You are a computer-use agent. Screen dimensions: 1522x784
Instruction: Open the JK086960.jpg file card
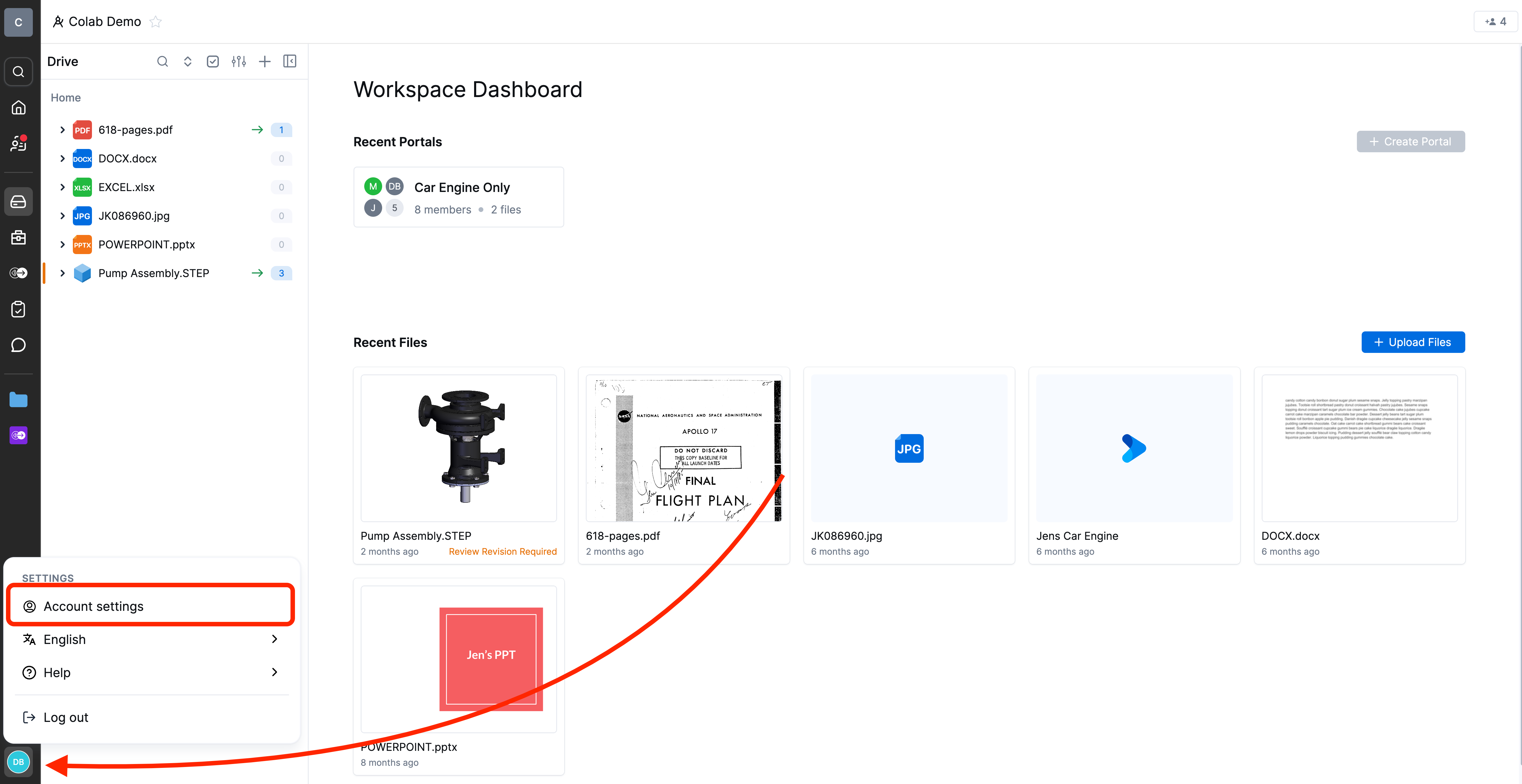[909, 465]
